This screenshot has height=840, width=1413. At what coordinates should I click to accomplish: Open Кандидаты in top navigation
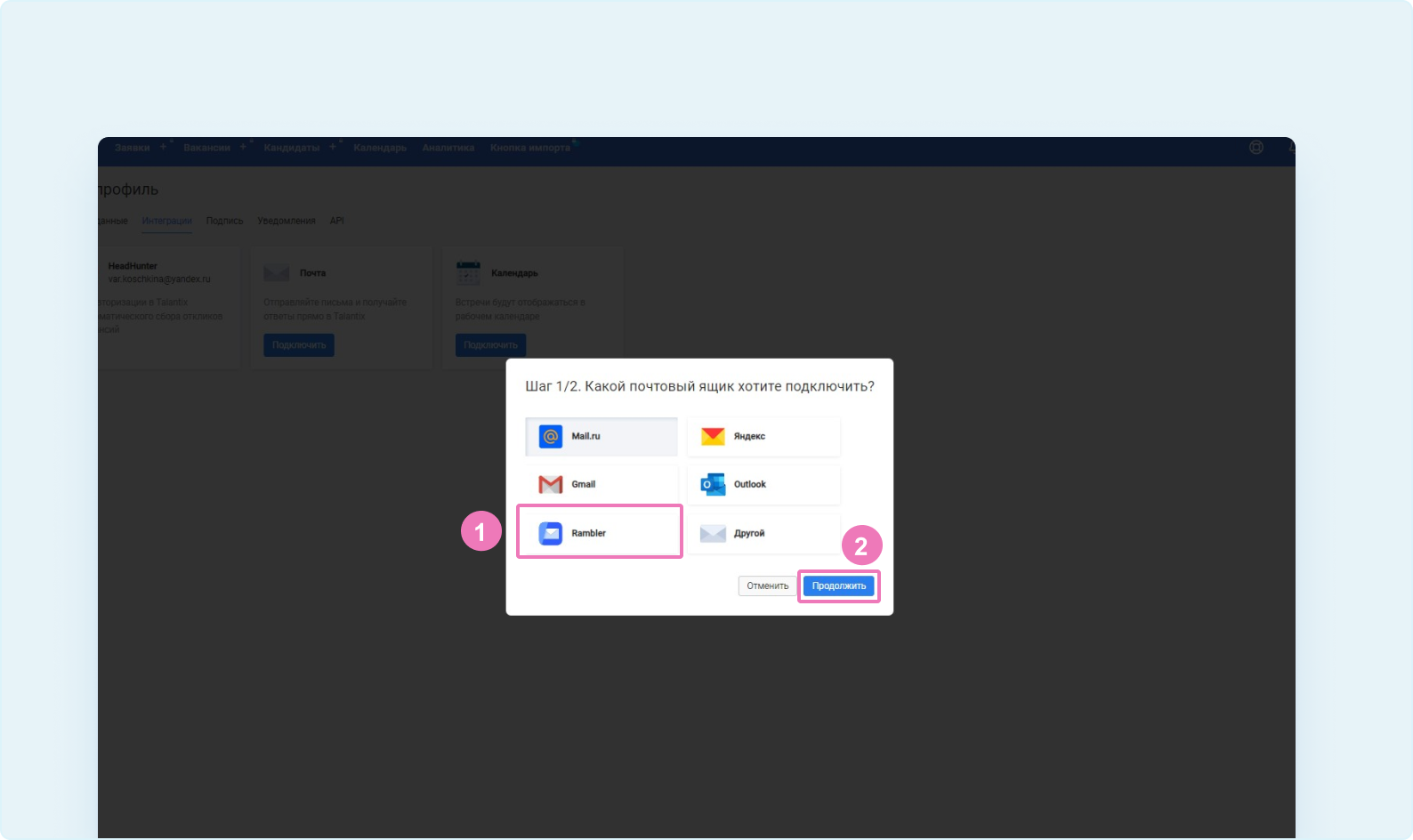coord(292,148)
